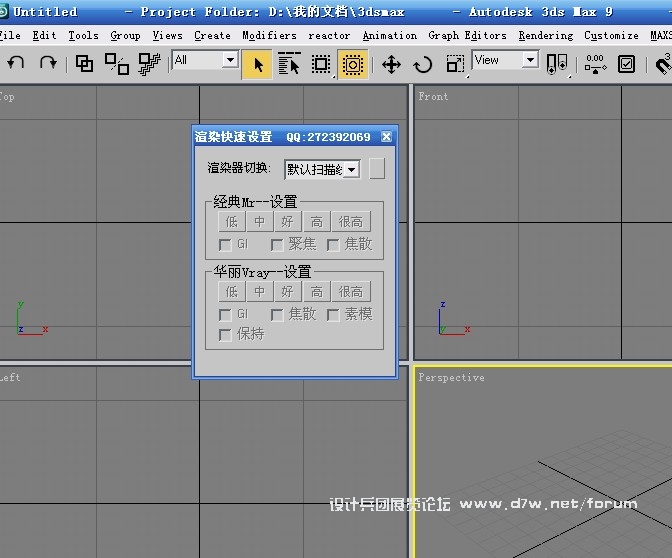The height and width of the screenshot is (558, 672).
Task: Click the 低 button in 华丽Vray设置
Action: coord(231,292)
